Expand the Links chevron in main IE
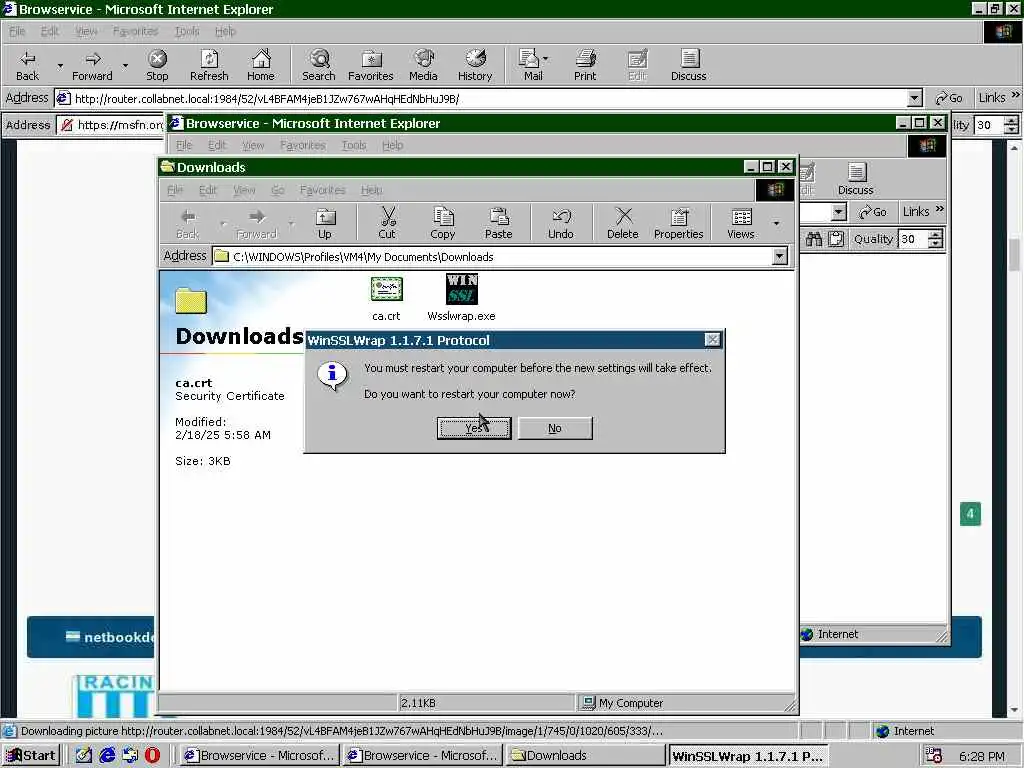This screenshot has width=1024, height=768. [x=1016, y=95]
